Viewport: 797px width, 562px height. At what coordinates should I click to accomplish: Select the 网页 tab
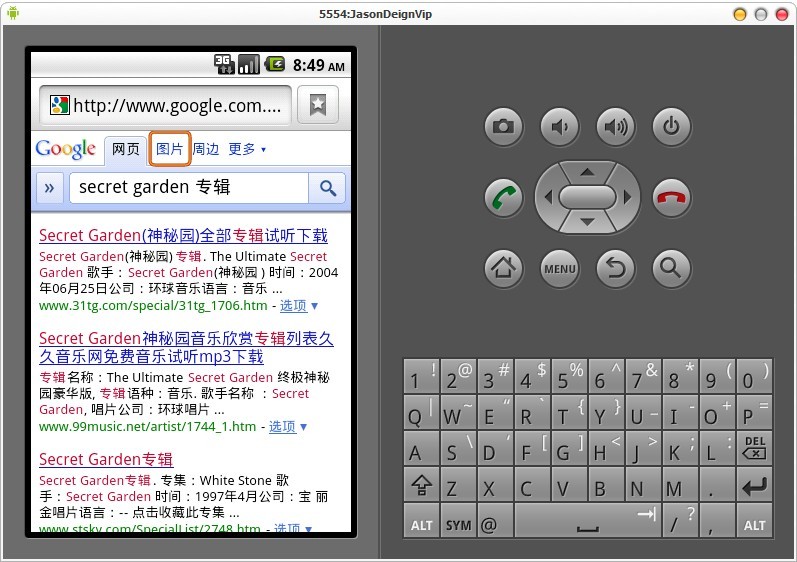click(126, 149)
